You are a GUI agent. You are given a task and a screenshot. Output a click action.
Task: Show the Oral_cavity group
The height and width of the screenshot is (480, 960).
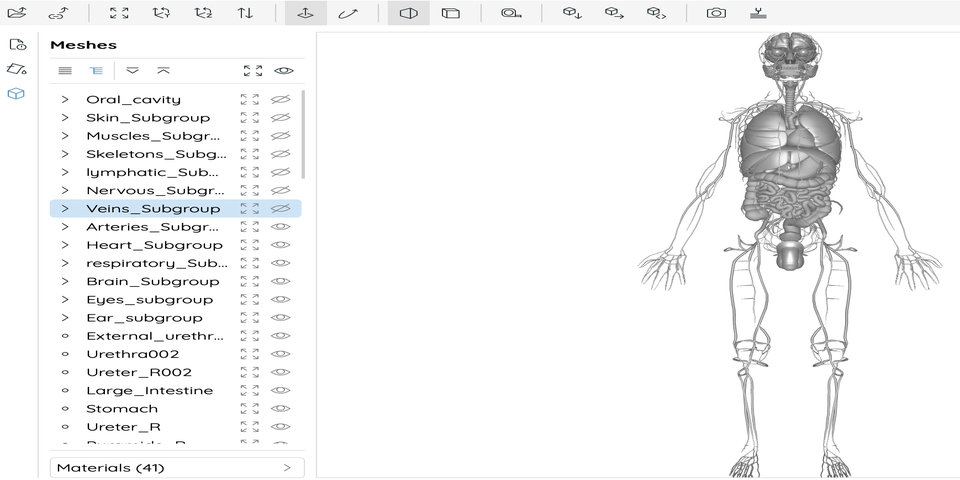tap(280, 99)
